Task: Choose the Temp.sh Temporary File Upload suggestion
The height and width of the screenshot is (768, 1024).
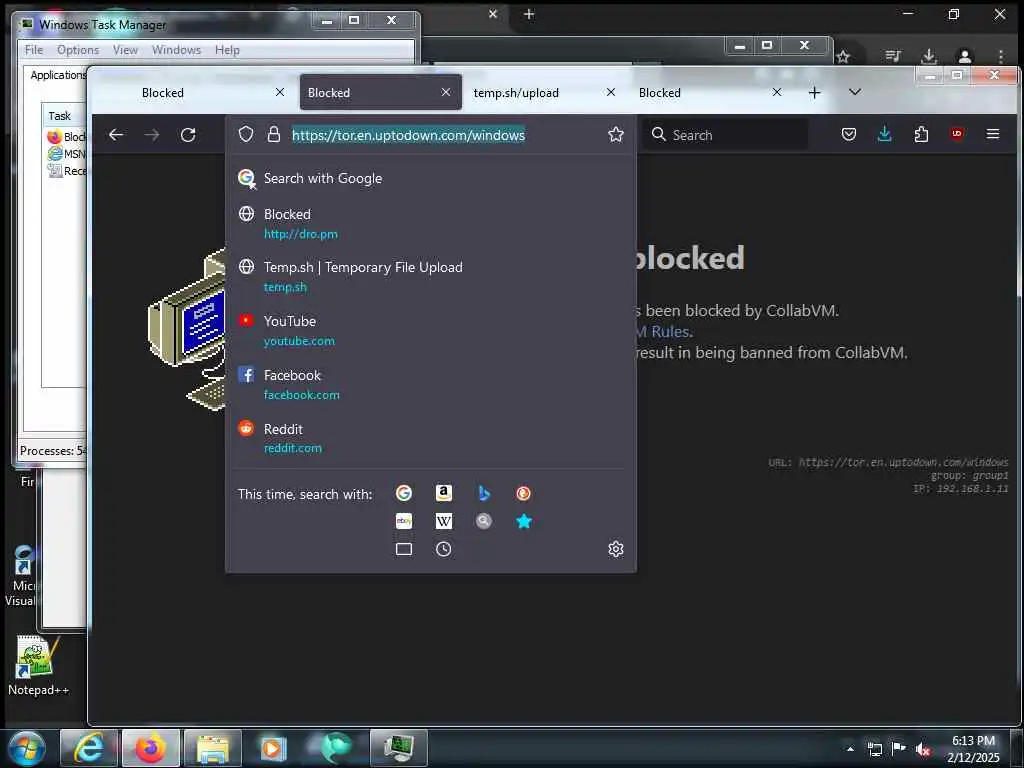Action: [431, 276]
